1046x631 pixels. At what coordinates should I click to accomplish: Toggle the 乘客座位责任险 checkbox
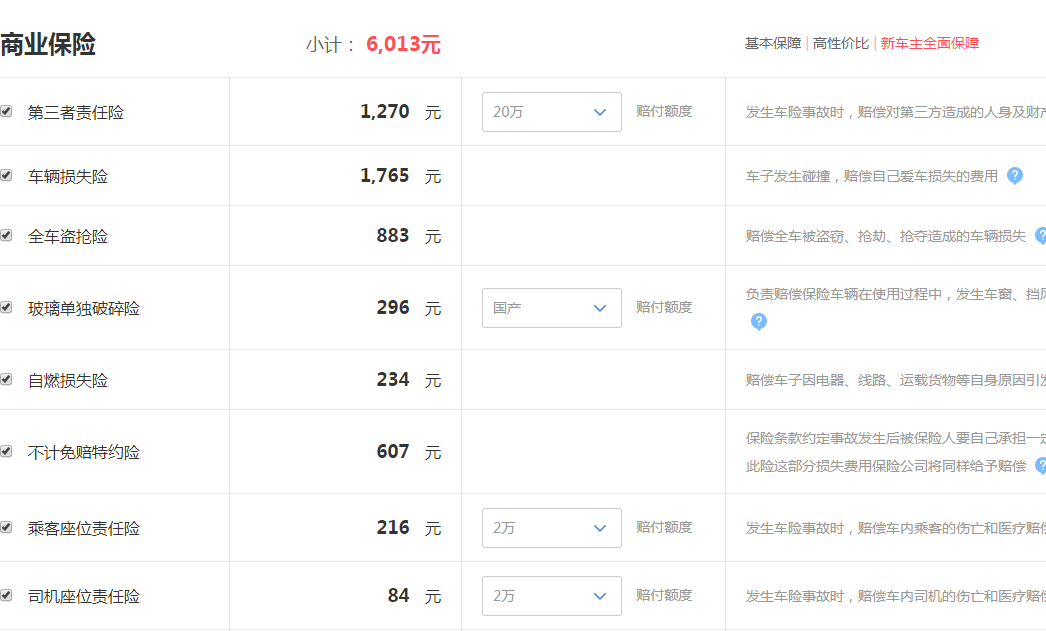(6, 528)
